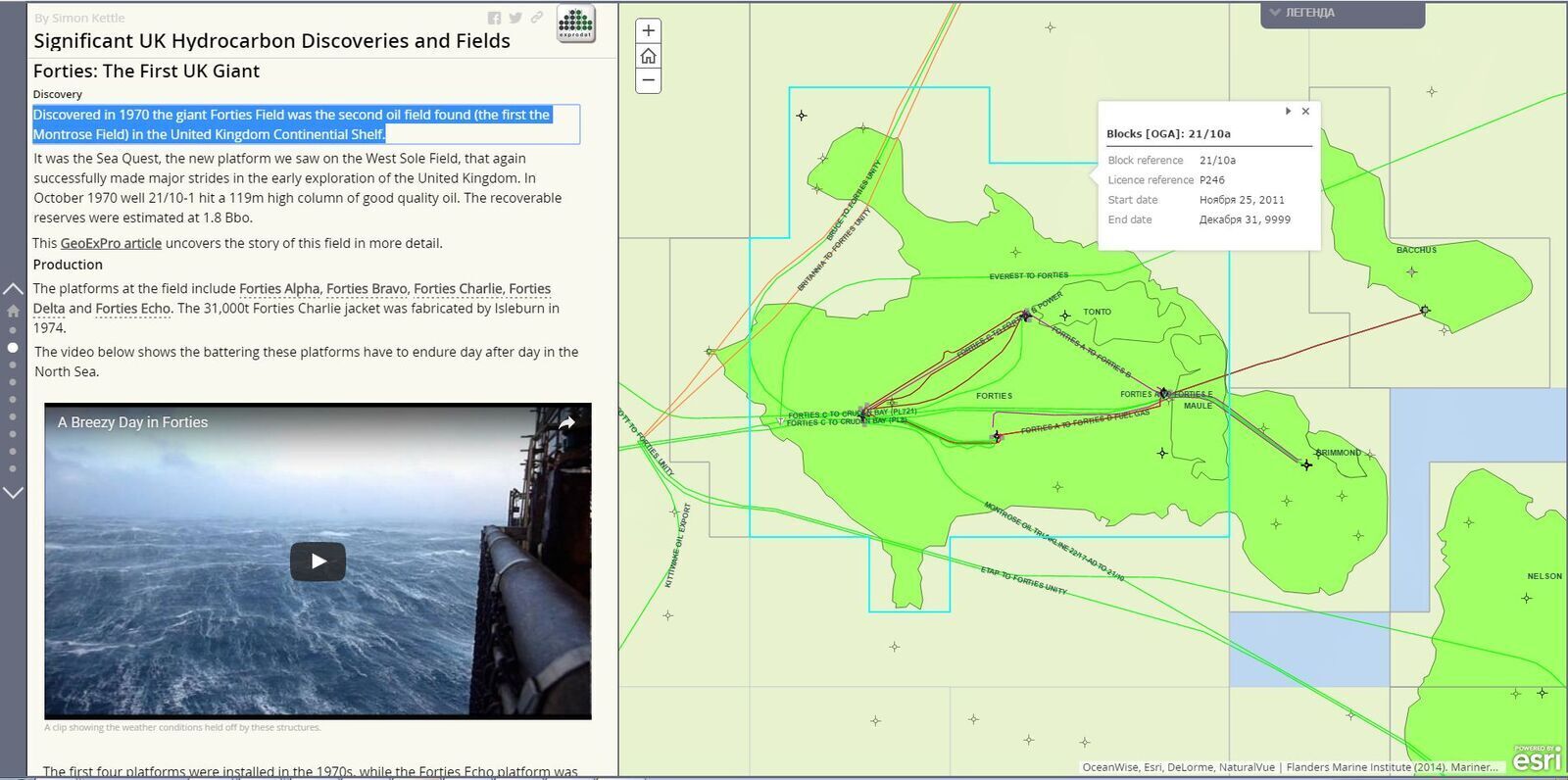
Task: Click the BRIMMOND field label on map
Action: coord(1339,453)
